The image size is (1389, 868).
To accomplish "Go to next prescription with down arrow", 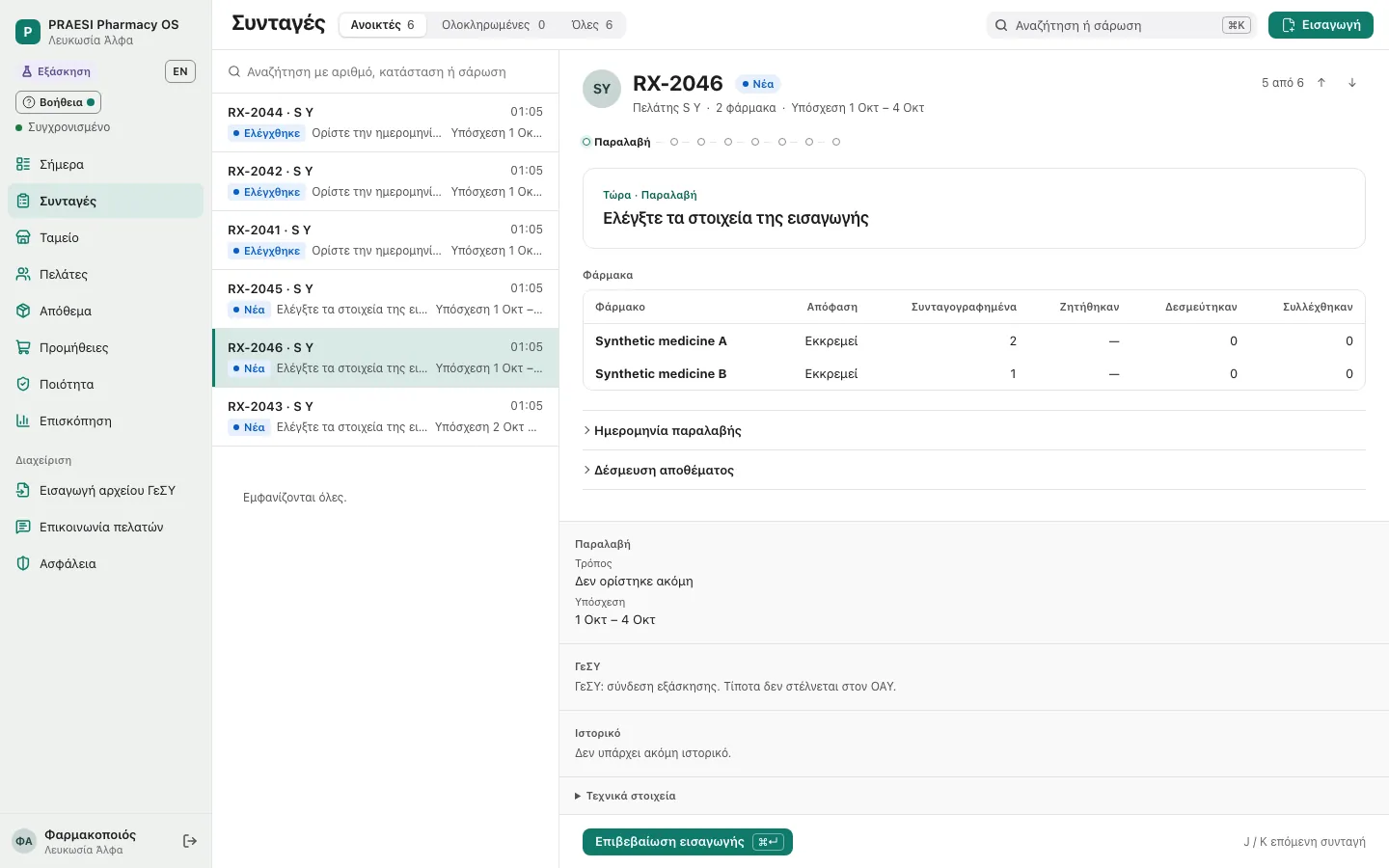I will click(1352, 83).
